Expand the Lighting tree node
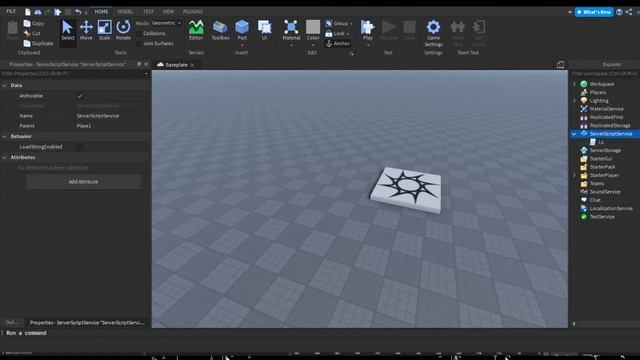Viewport: 640px width, 360px height. coord(574,100)
